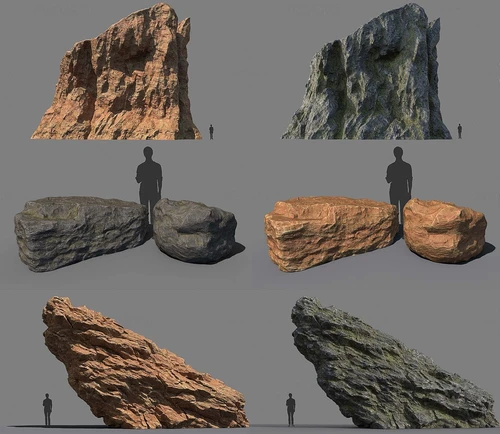The width and height of the screenshot is (500, 434).
Task: Select human silhouette left of gray slab
Action: pos(291,409)
